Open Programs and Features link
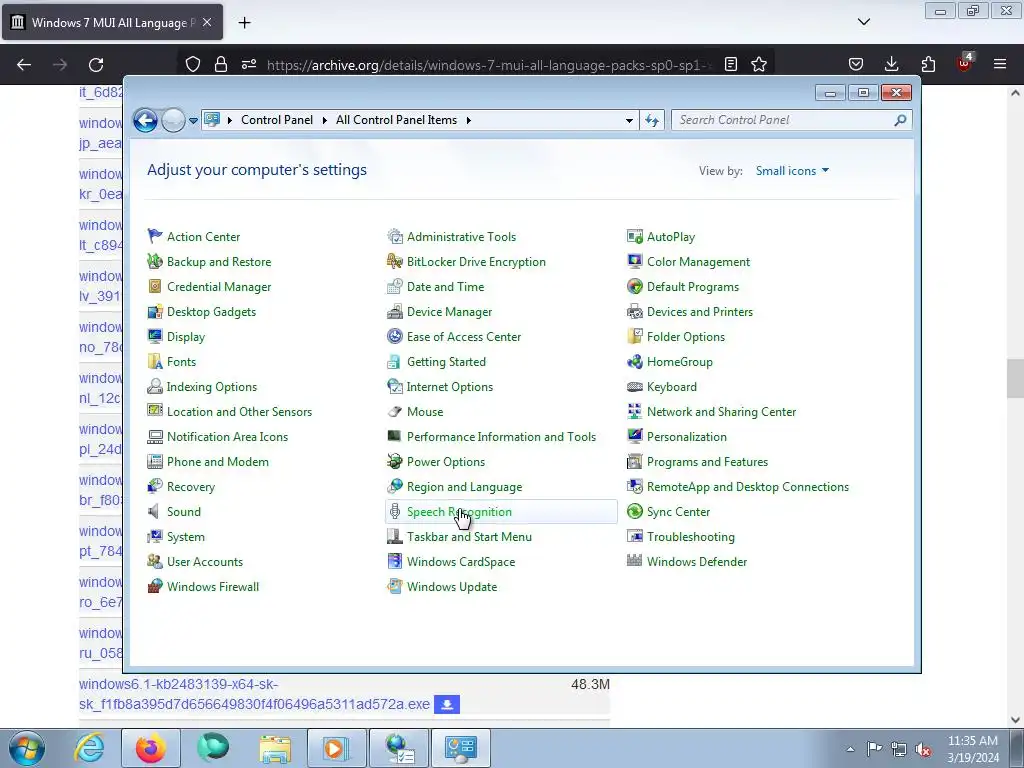The width and height of the screenshot is (1024, 768). click(x=707, y=462)
